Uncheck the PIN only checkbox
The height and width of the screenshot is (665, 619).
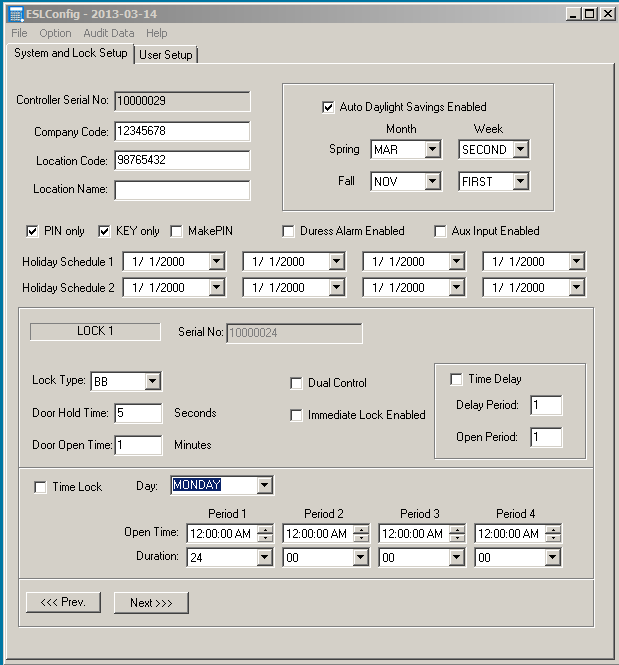click(x=32, y=231)
